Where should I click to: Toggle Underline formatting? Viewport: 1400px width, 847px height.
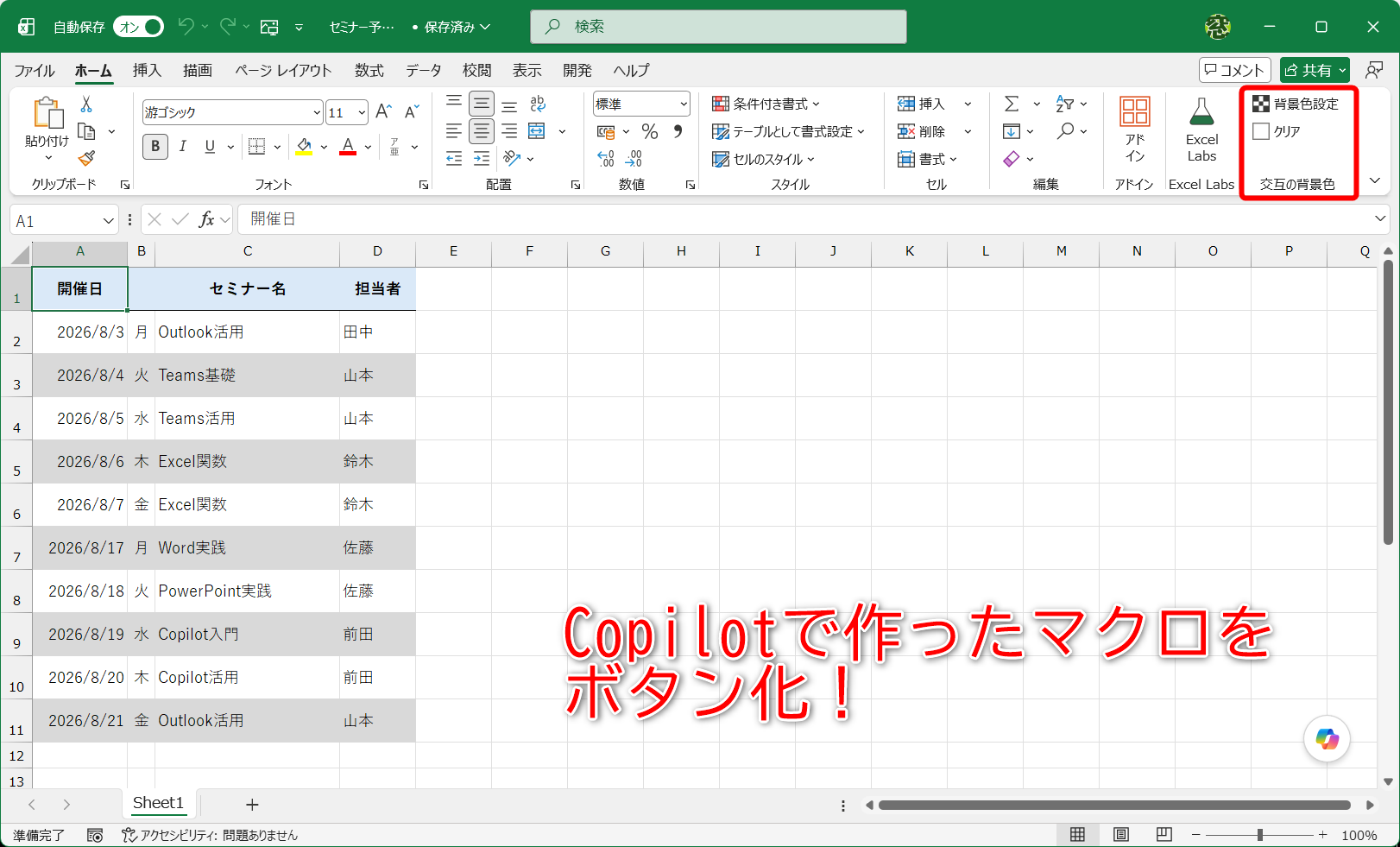(x=210, y=147)
